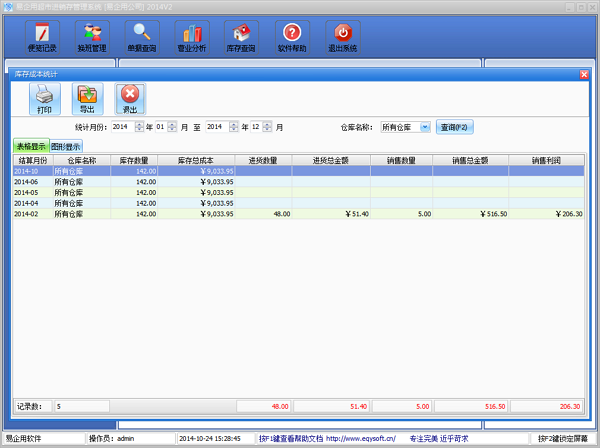Open 库存查询 inventory query house icon
The width and height of the screenshot is (600, 448).
(241, 37)
